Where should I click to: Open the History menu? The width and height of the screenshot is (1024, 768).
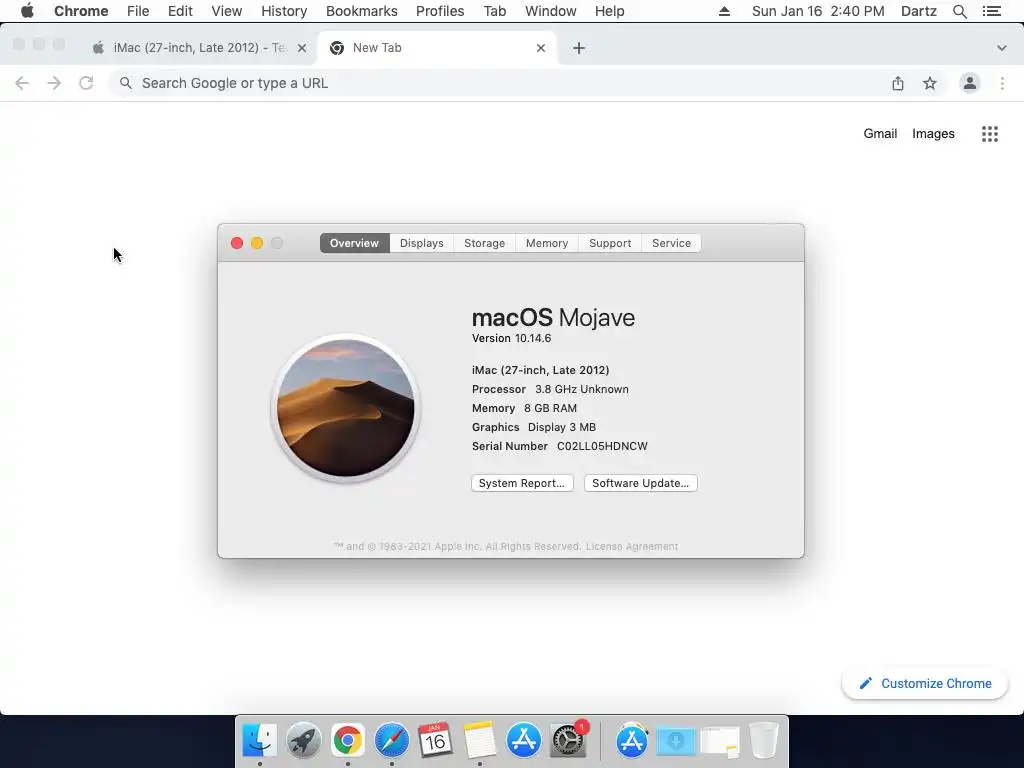284,11
